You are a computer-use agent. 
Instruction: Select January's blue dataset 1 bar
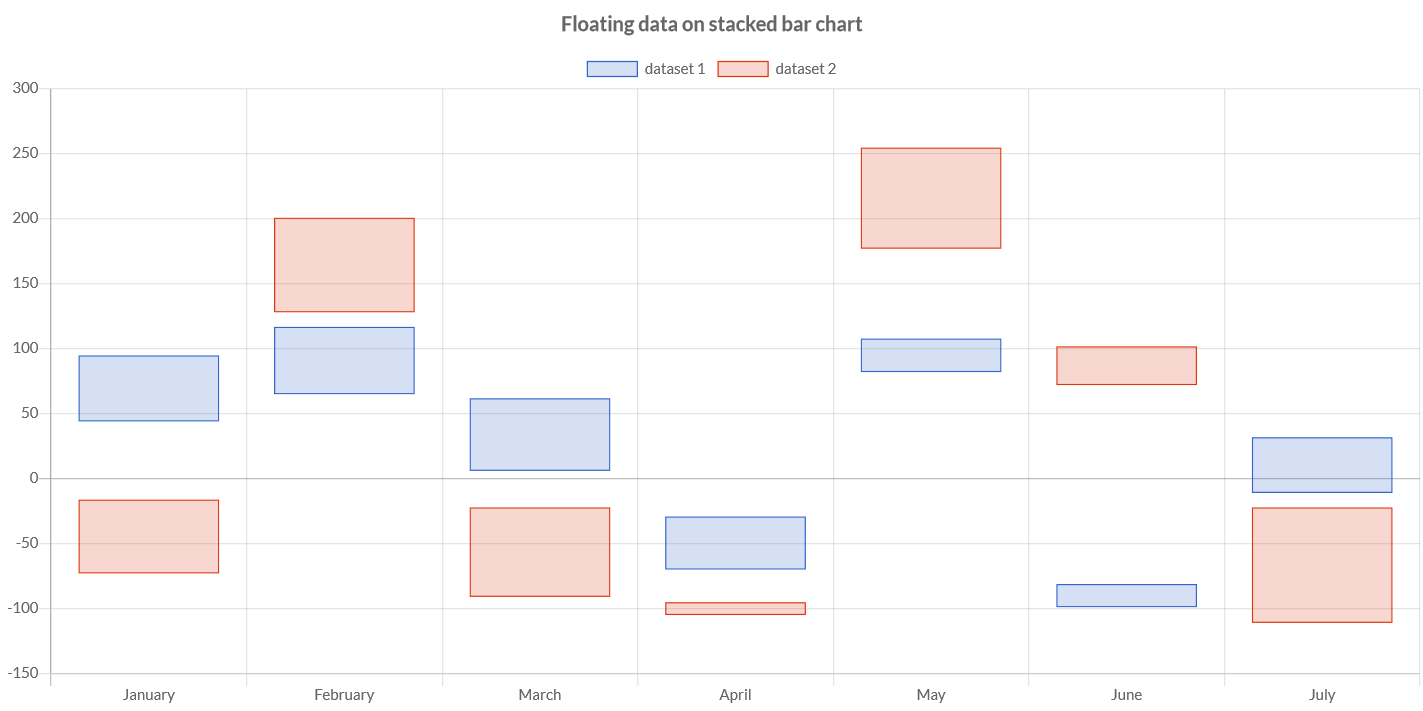(149, 388)
